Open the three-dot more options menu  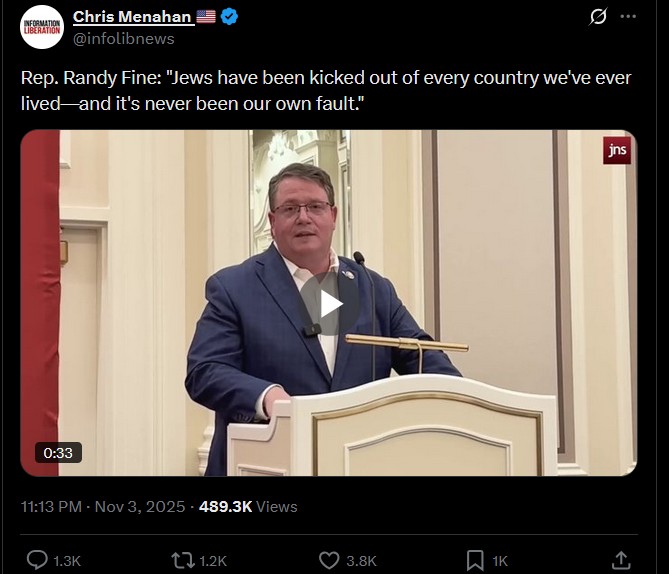point(628,16)
